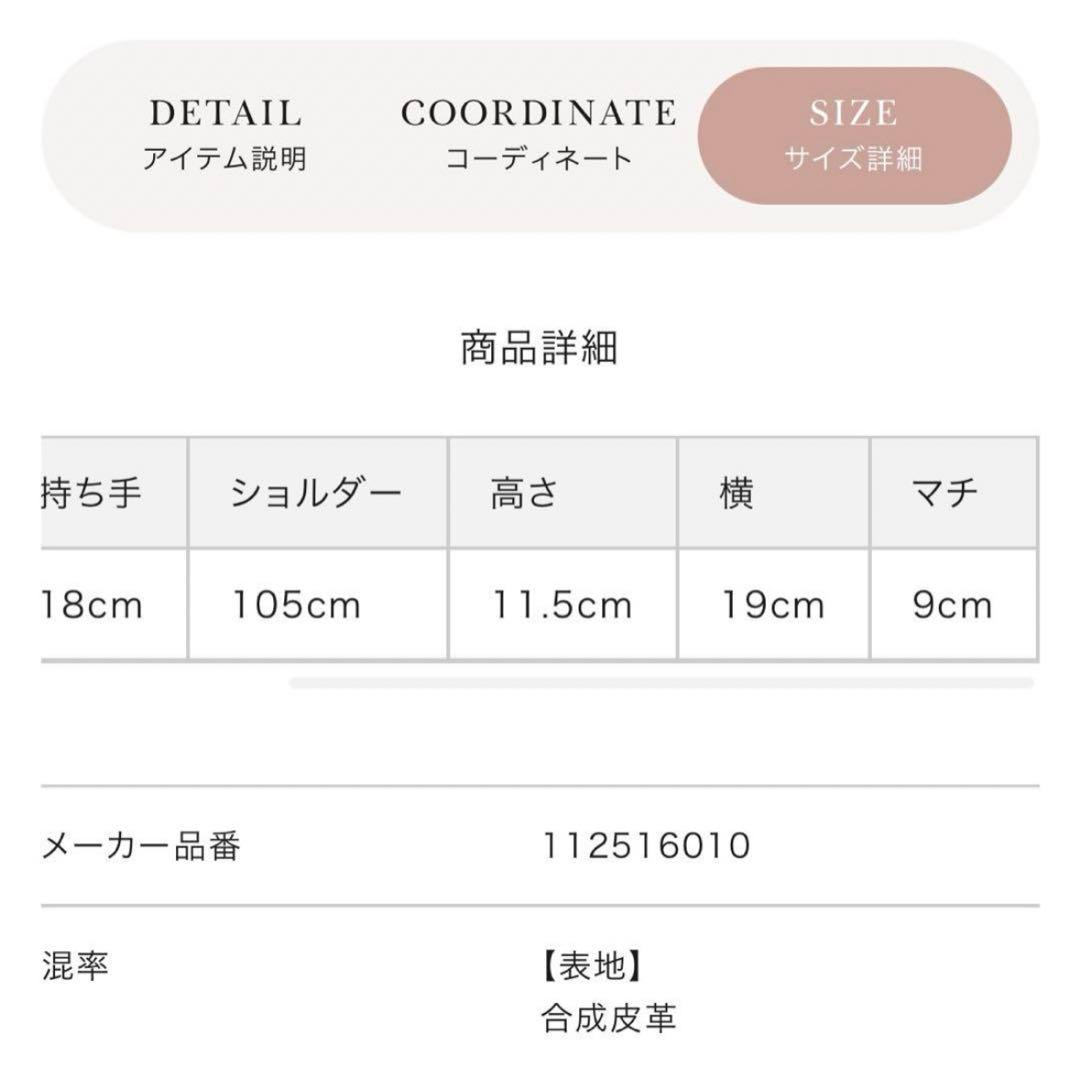Click the 混率 label
This screenshot has width=1080, height=1069.
point(75,965)
